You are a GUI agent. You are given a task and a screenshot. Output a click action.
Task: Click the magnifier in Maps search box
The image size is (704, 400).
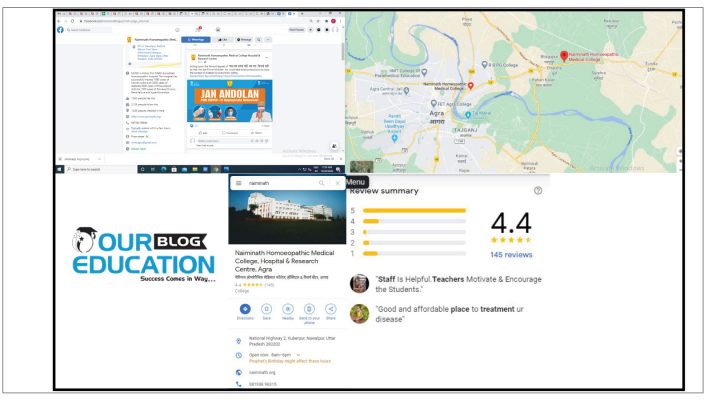321,183
